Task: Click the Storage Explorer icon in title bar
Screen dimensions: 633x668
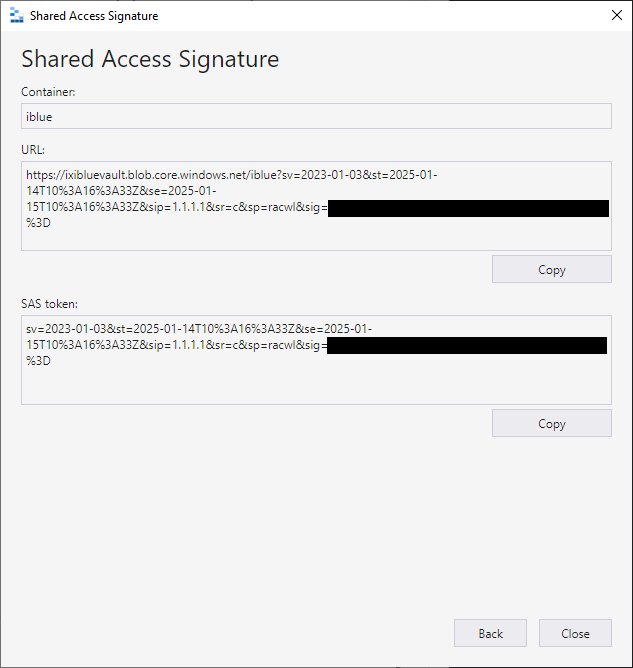Action: click(x=15, y=16)
